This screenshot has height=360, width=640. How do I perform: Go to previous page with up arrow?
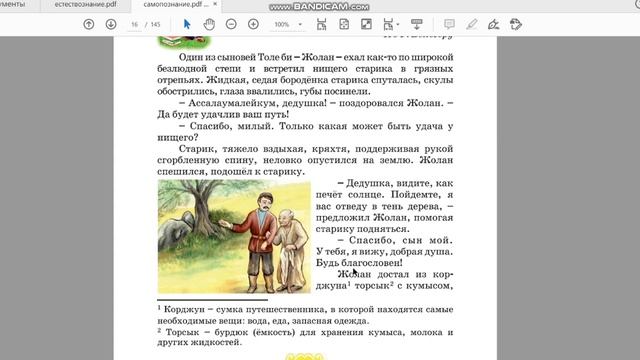click(89, 24)
